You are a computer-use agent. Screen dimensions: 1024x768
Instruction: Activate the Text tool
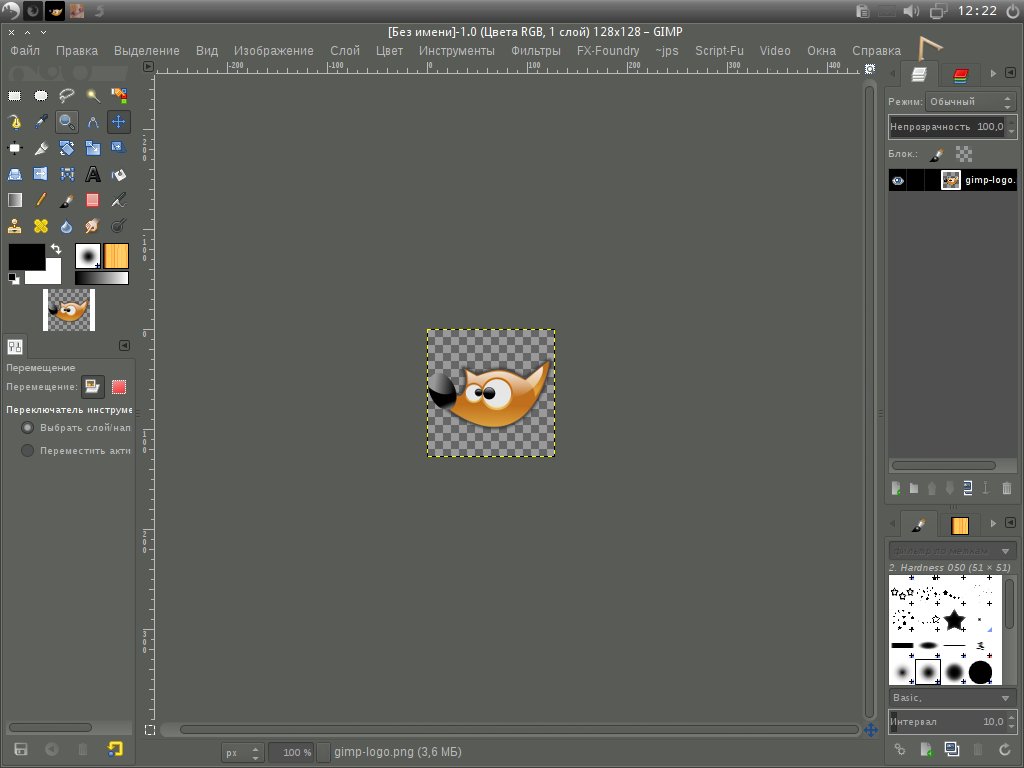tap(93, 174)
